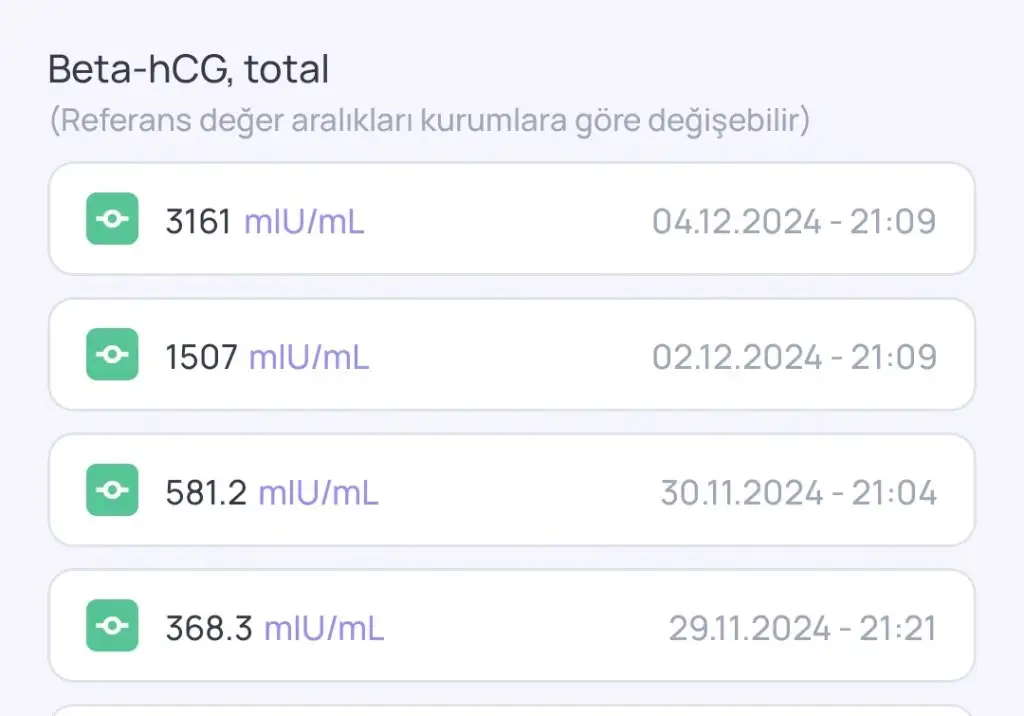The width and height of the screenshot is (1024, 716).
Task: Select the mIU/mL unit after 581.2
Action: pyautogui.click(x=318, y=493)
